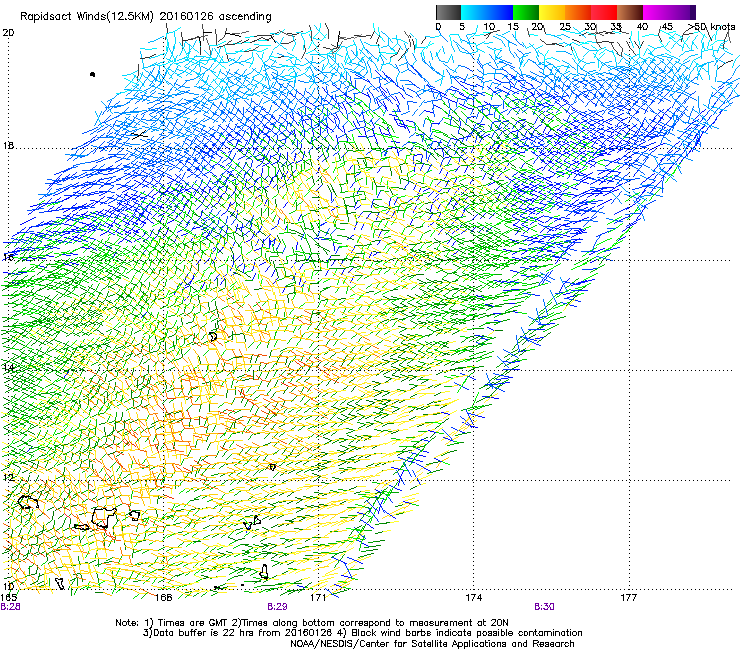Click the longitude '177' label on bottom axis
This screenshot has width=740, height=650.
click(629, 598)
